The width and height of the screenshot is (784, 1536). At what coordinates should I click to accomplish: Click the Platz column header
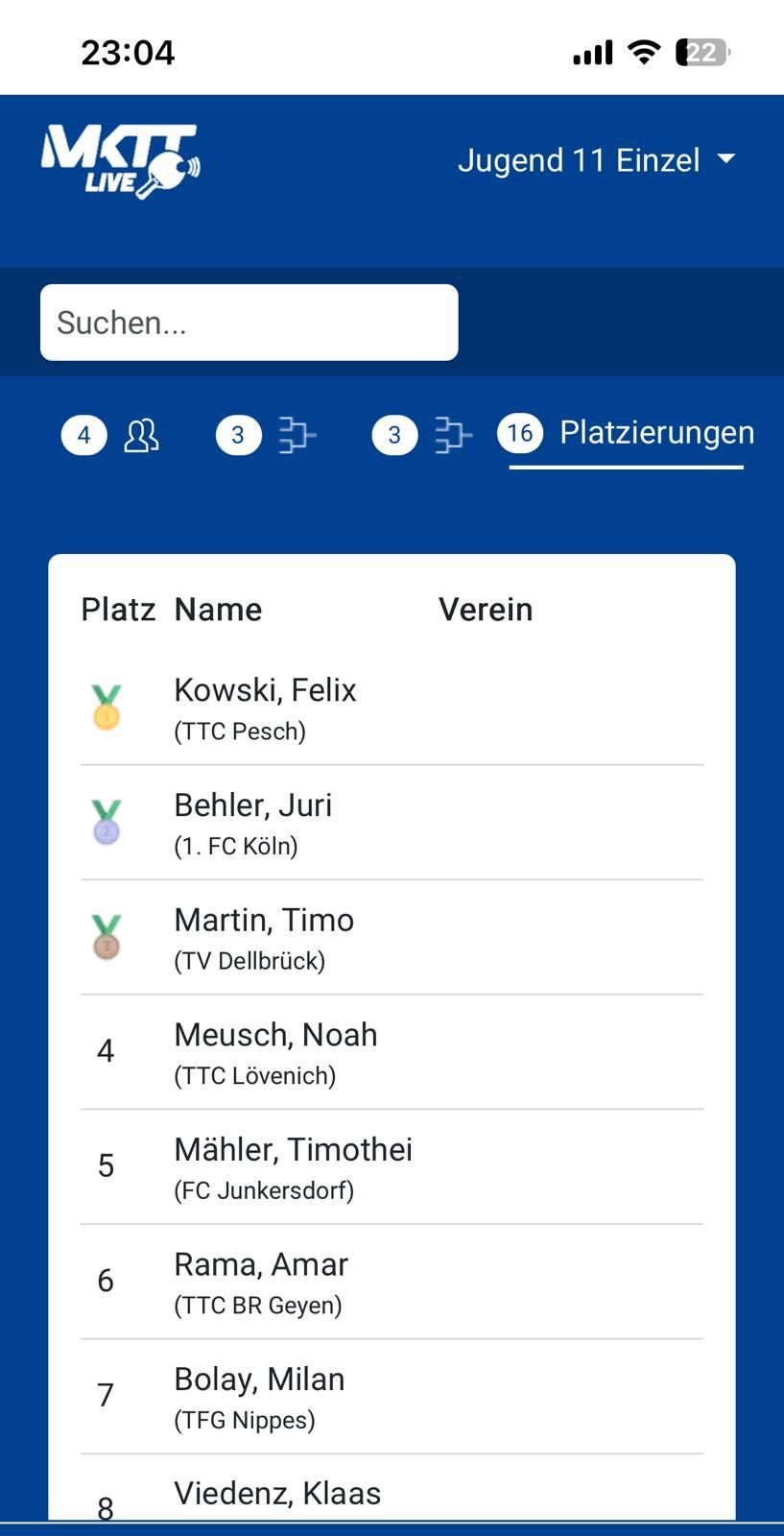118,610
